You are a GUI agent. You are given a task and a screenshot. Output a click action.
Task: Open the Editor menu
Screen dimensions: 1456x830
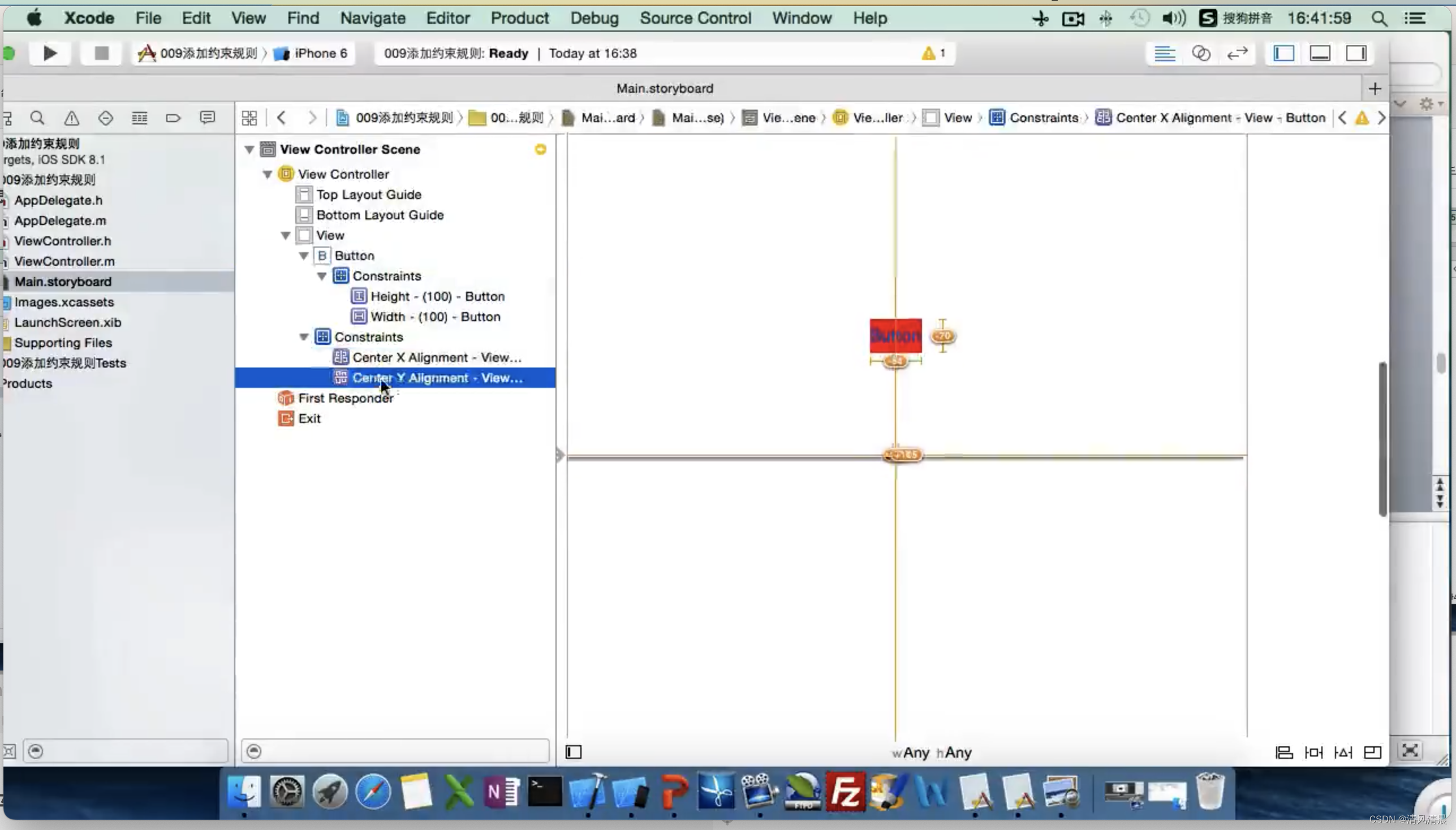447,18
